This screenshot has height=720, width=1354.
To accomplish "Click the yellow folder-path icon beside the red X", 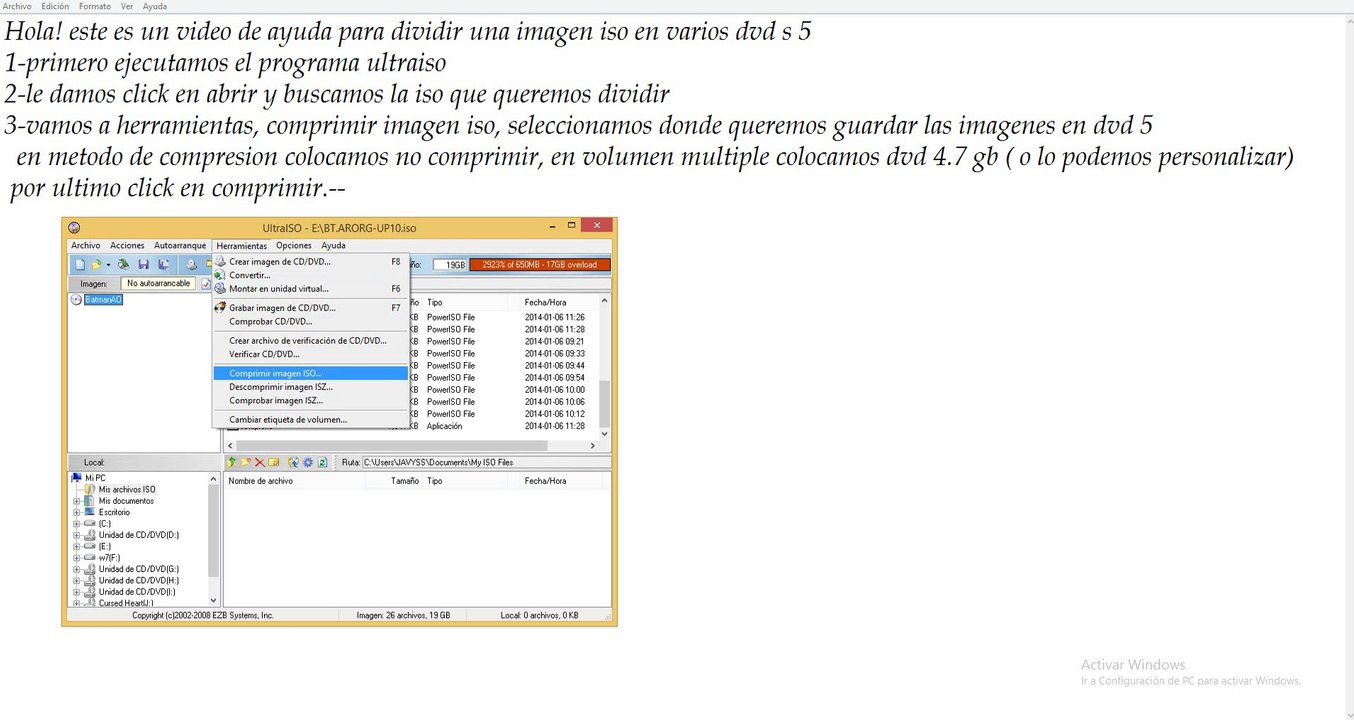I will tap(274, 462).
